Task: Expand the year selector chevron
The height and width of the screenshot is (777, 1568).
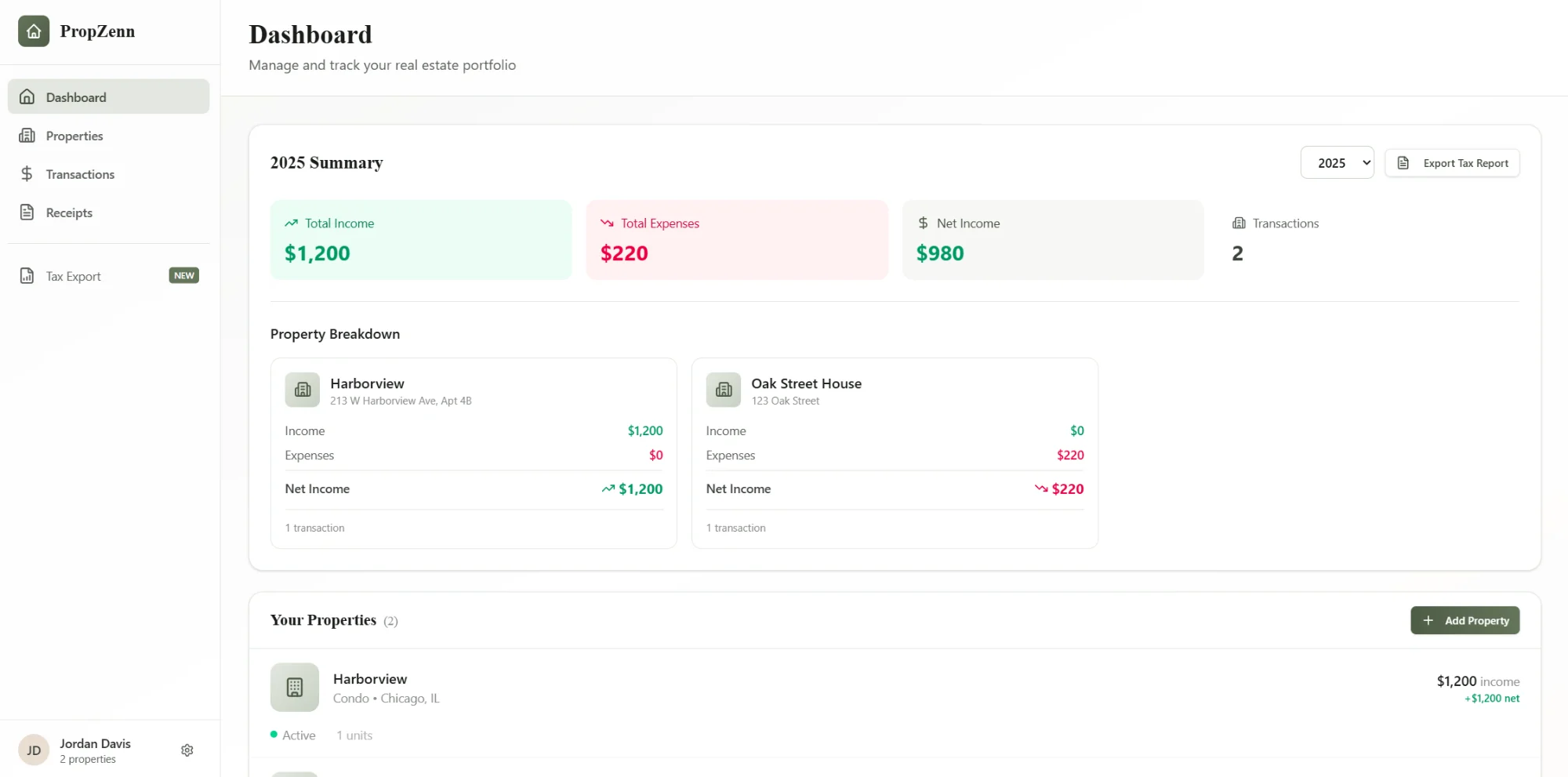Action: (1365, 162)
